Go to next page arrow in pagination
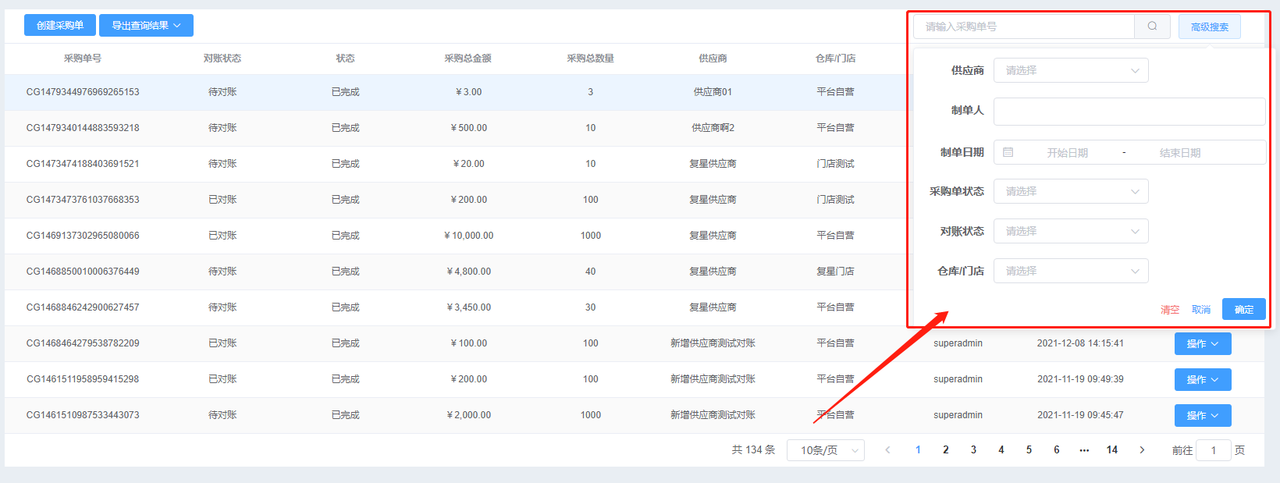 tap(1142, 450)
